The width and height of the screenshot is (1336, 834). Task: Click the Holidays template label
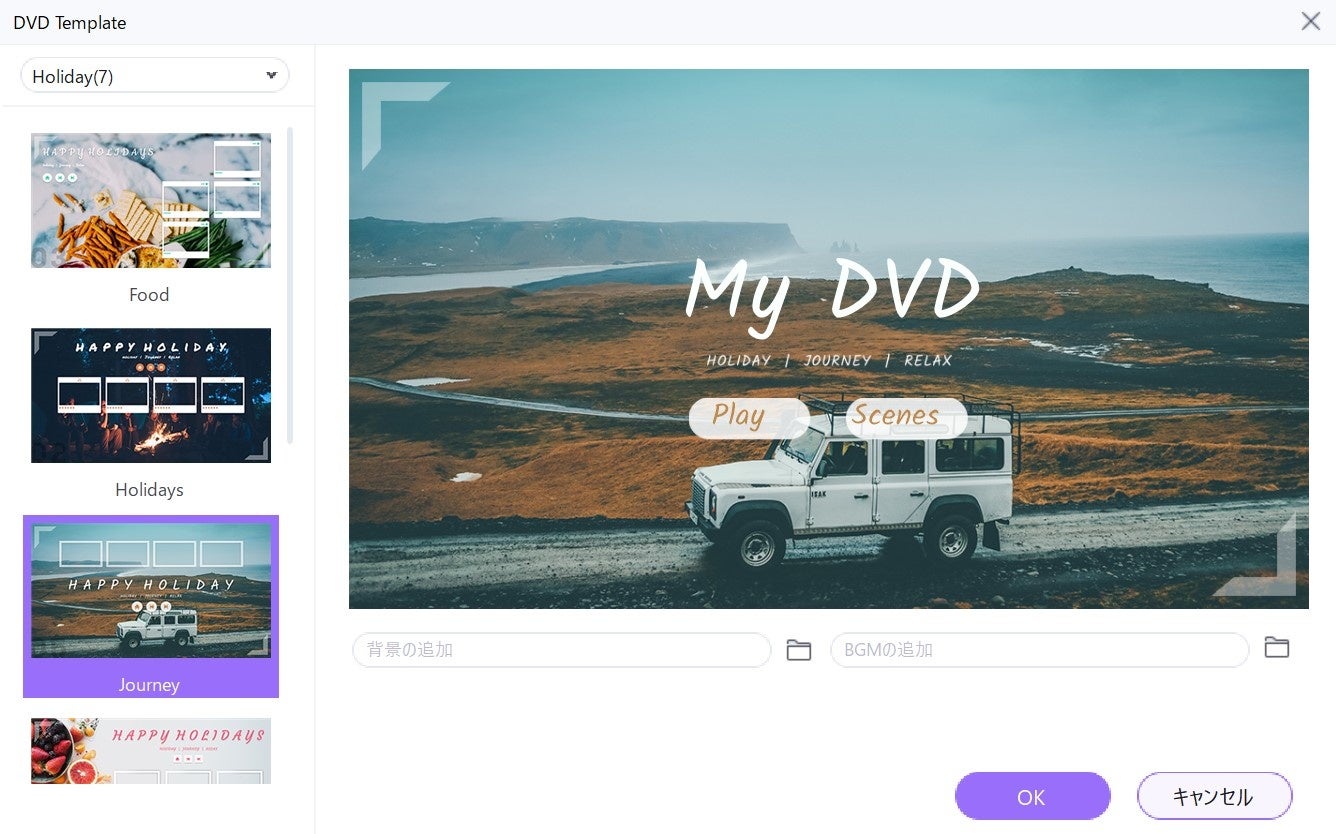click(x=149, y=490)
